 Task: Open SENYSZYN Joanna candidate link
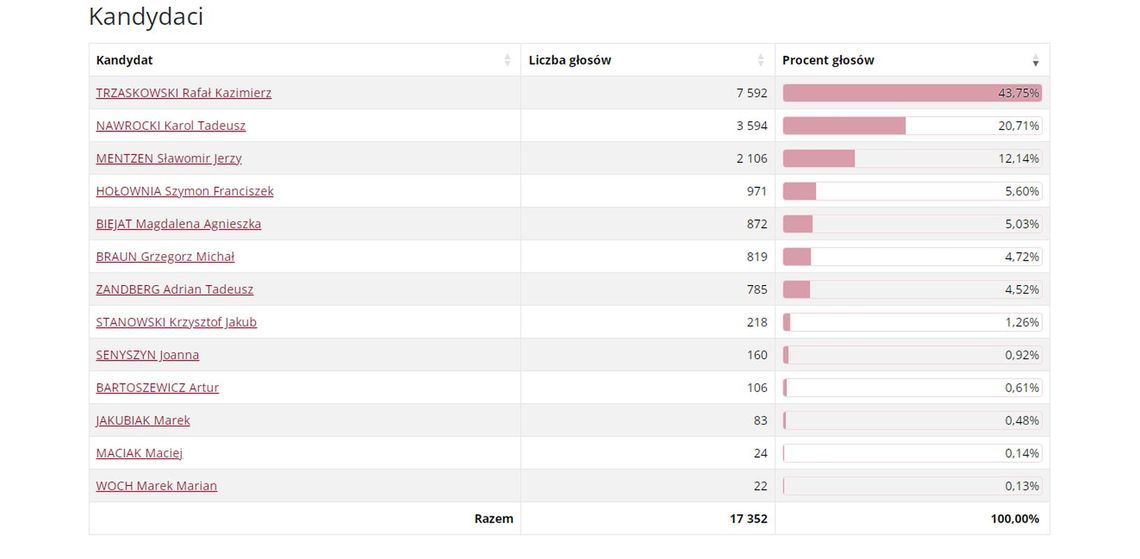(147, 355)
